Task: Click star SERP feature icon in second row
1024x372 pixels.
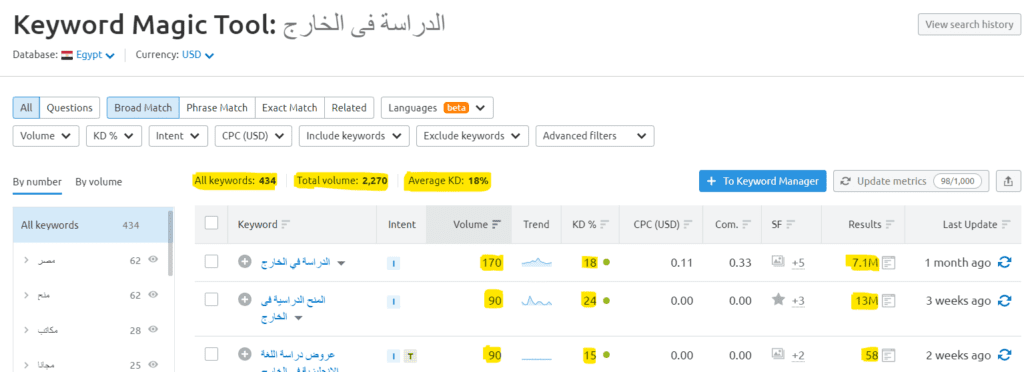Action: pos(778,300)
